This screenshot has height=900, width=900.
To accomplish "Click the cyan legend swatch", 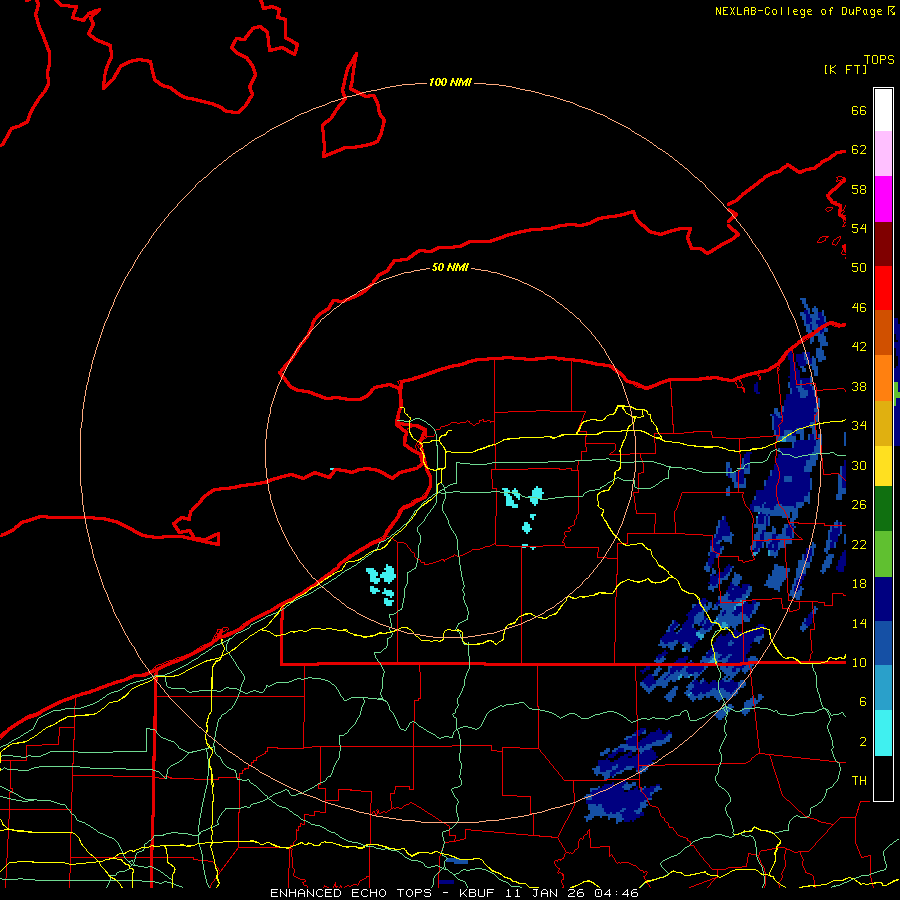I will (883, 733).
